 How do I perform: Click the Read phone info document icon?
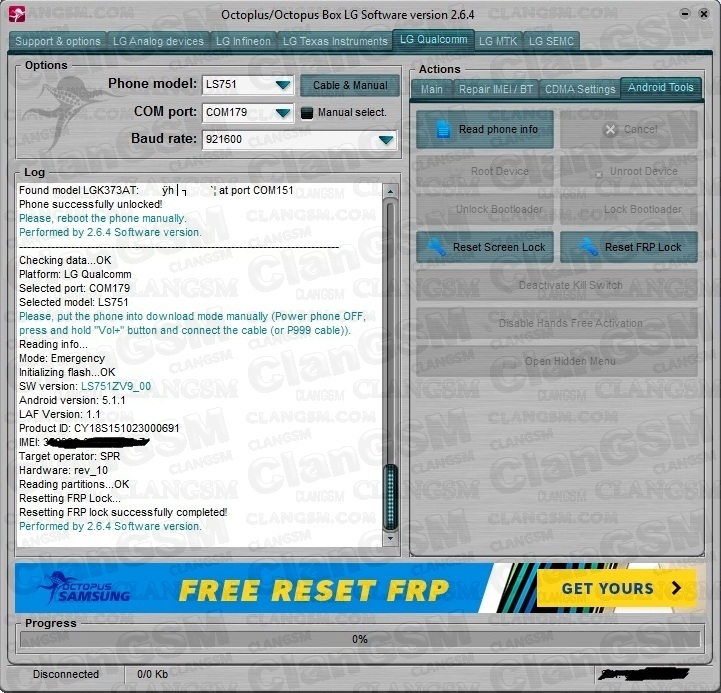[x=443, y=129]
